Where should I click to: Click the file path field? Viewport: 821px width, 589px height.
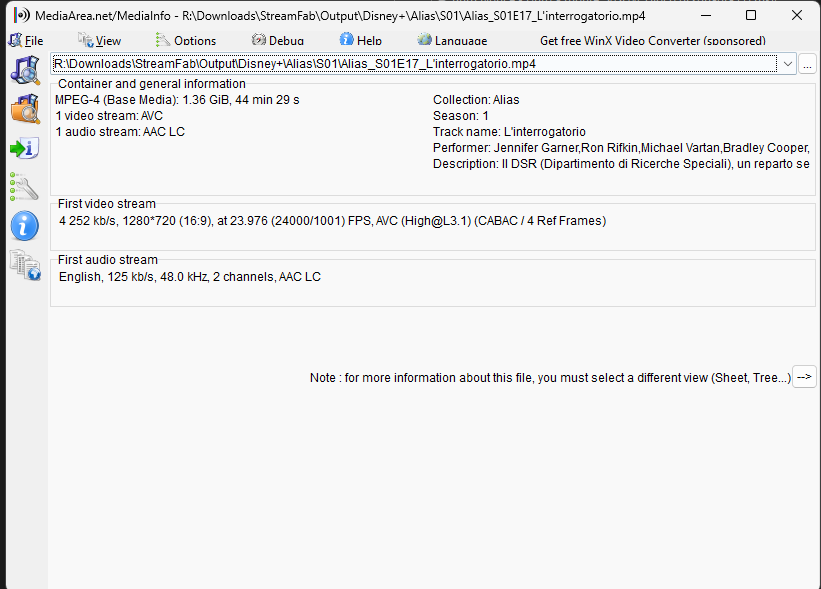click(x=415, y=64)
